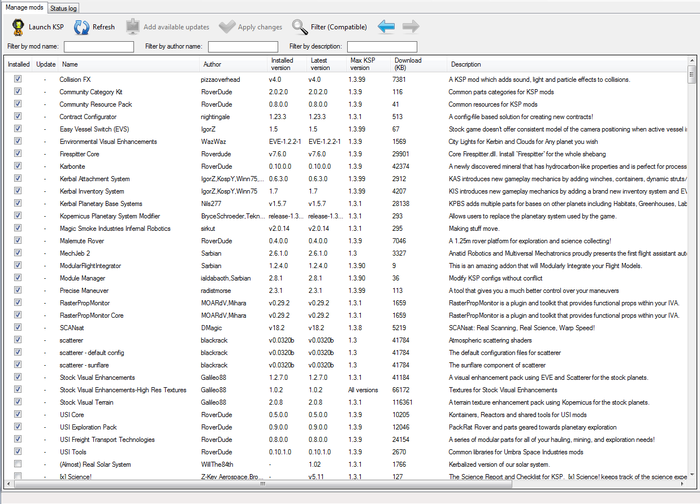Viewport: 700px width, 504px height.
Task: Go back with blue left arrow
Action: point(386,27)
